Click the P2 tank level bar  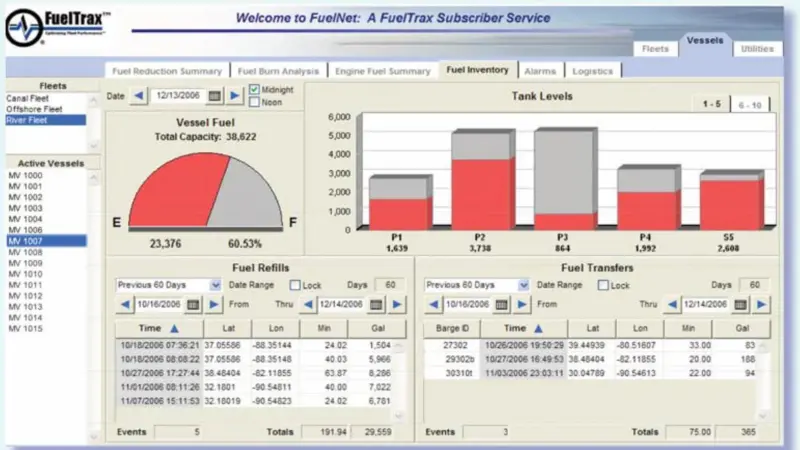[483, 180]
